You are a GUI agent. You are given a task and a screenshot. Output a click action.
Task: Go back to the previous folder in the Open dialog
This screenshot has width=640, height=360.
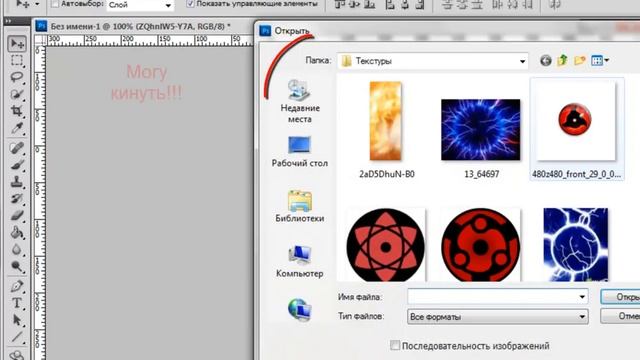point(546,61)
